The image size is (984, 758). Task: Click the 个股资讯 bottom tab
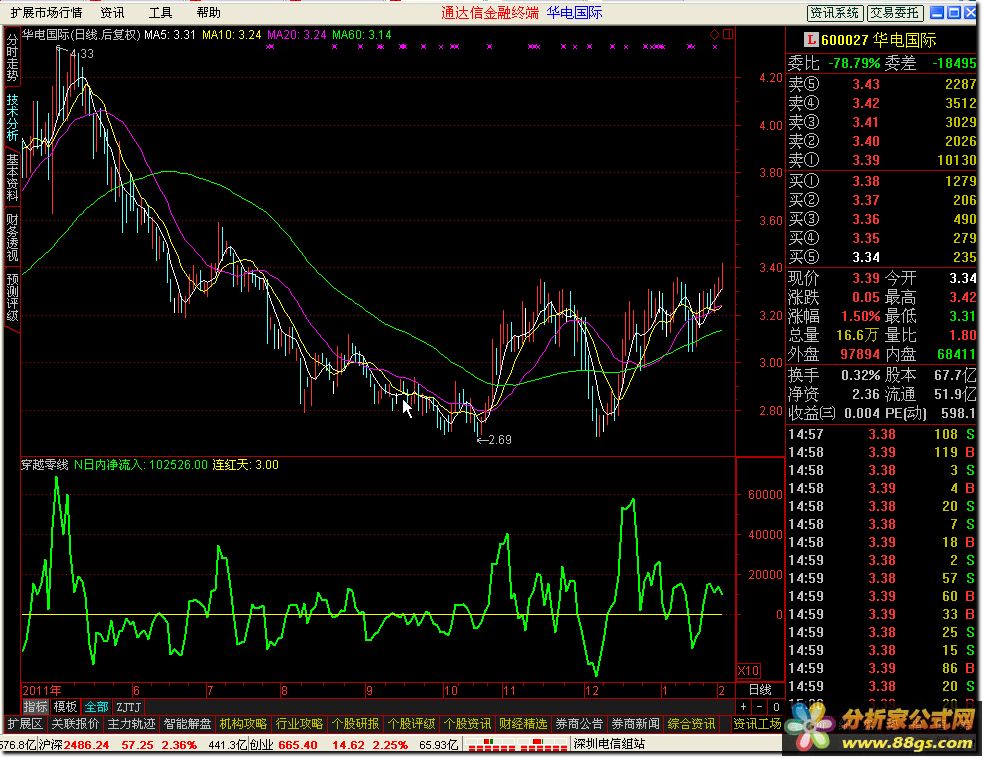point(467,724)
